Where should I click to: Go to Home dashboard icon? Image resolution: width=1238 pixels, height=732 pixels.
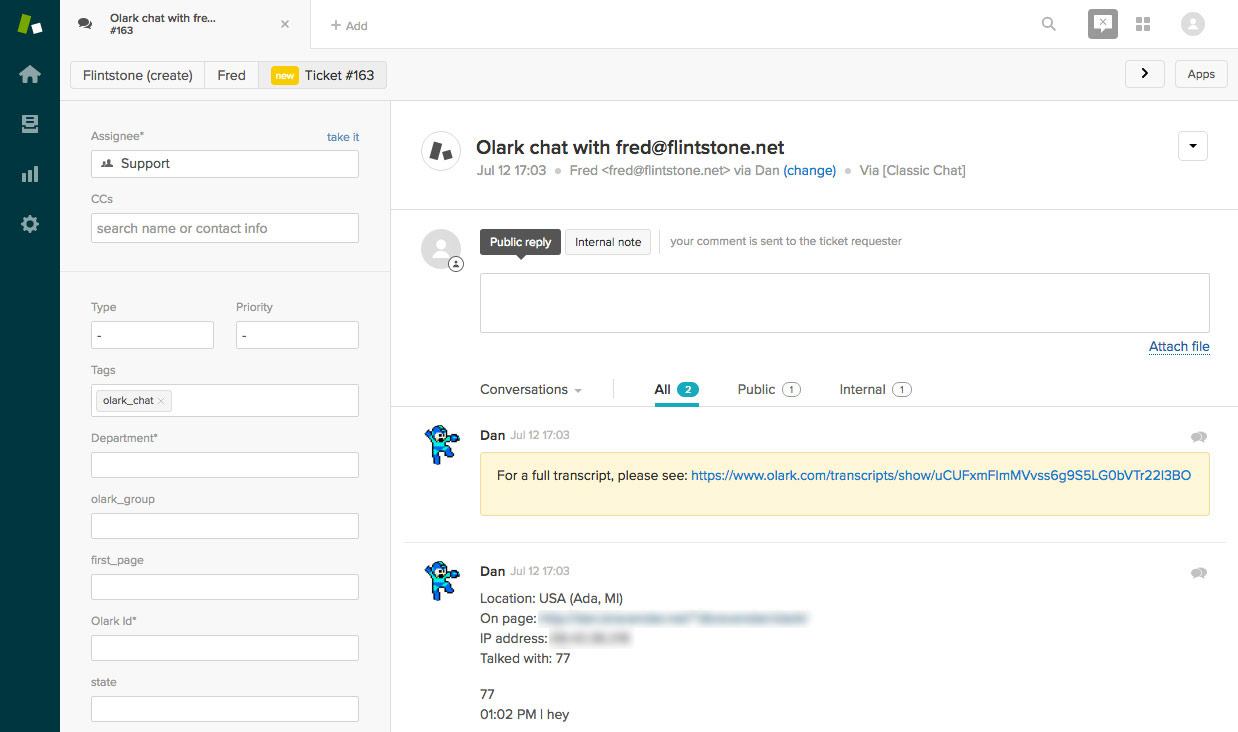30,74
